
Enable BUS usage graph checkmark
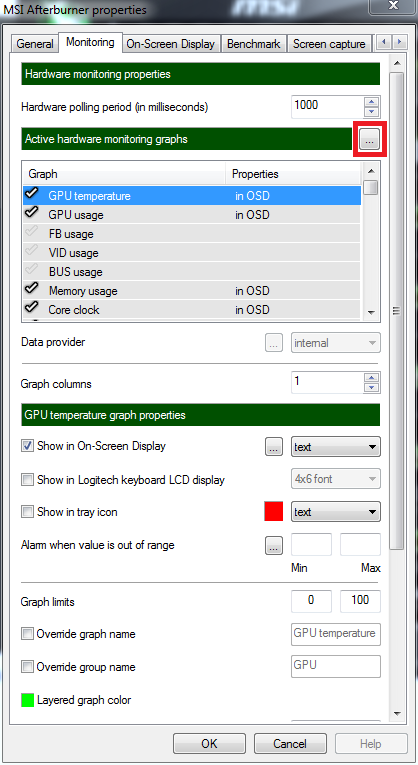click(32, 271)
